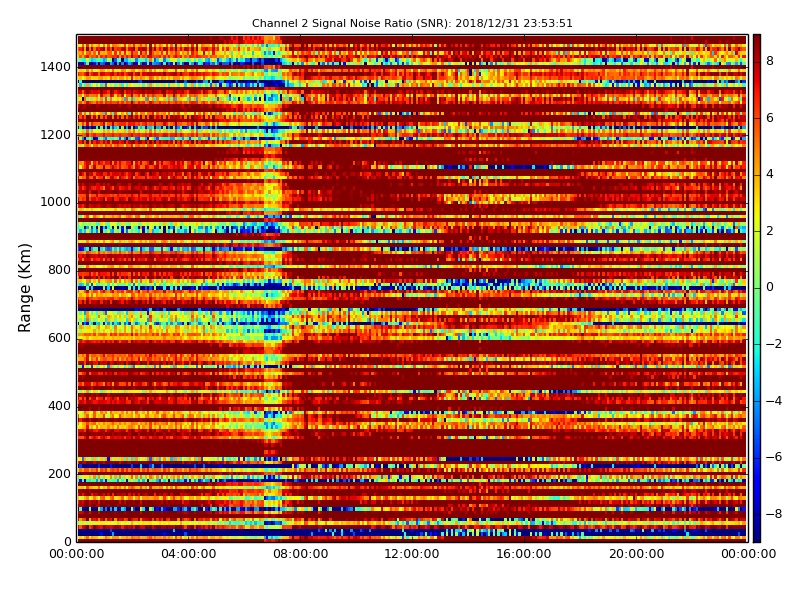800x600 pixels.
Task: Click the dark red top of the colorbar
Action: [x=757, y=41]
